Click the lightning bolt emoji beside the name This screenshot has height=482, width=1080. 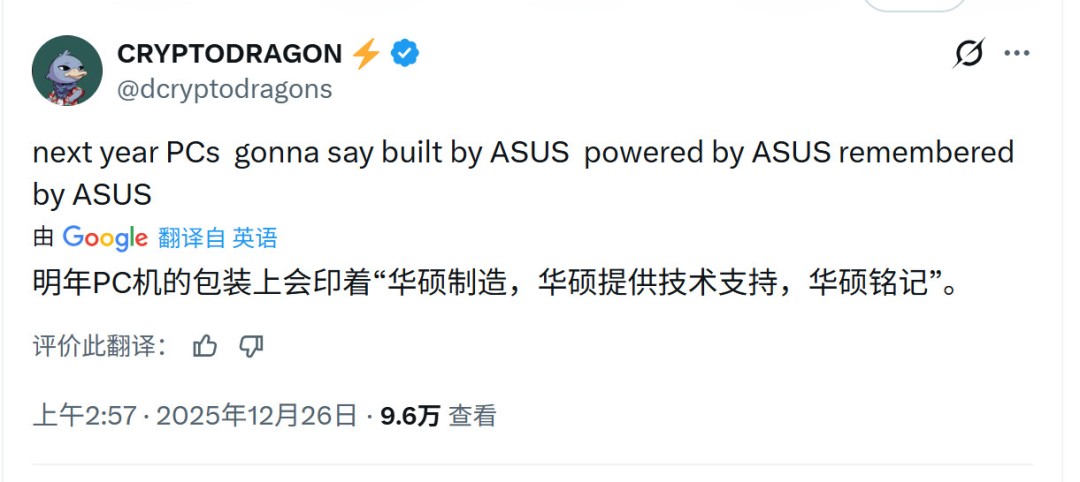pos(366,54)
